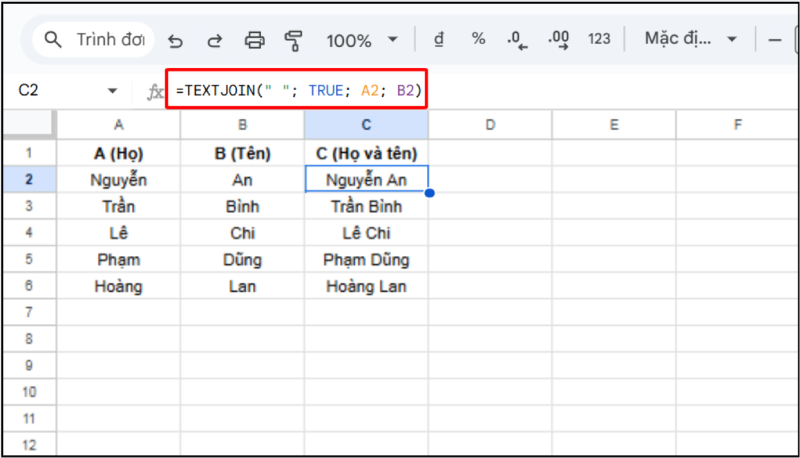This screenshot has width=800, height=458.
Task: Click cell 'Phạm Dũng'
Action: tap(366, 259)
